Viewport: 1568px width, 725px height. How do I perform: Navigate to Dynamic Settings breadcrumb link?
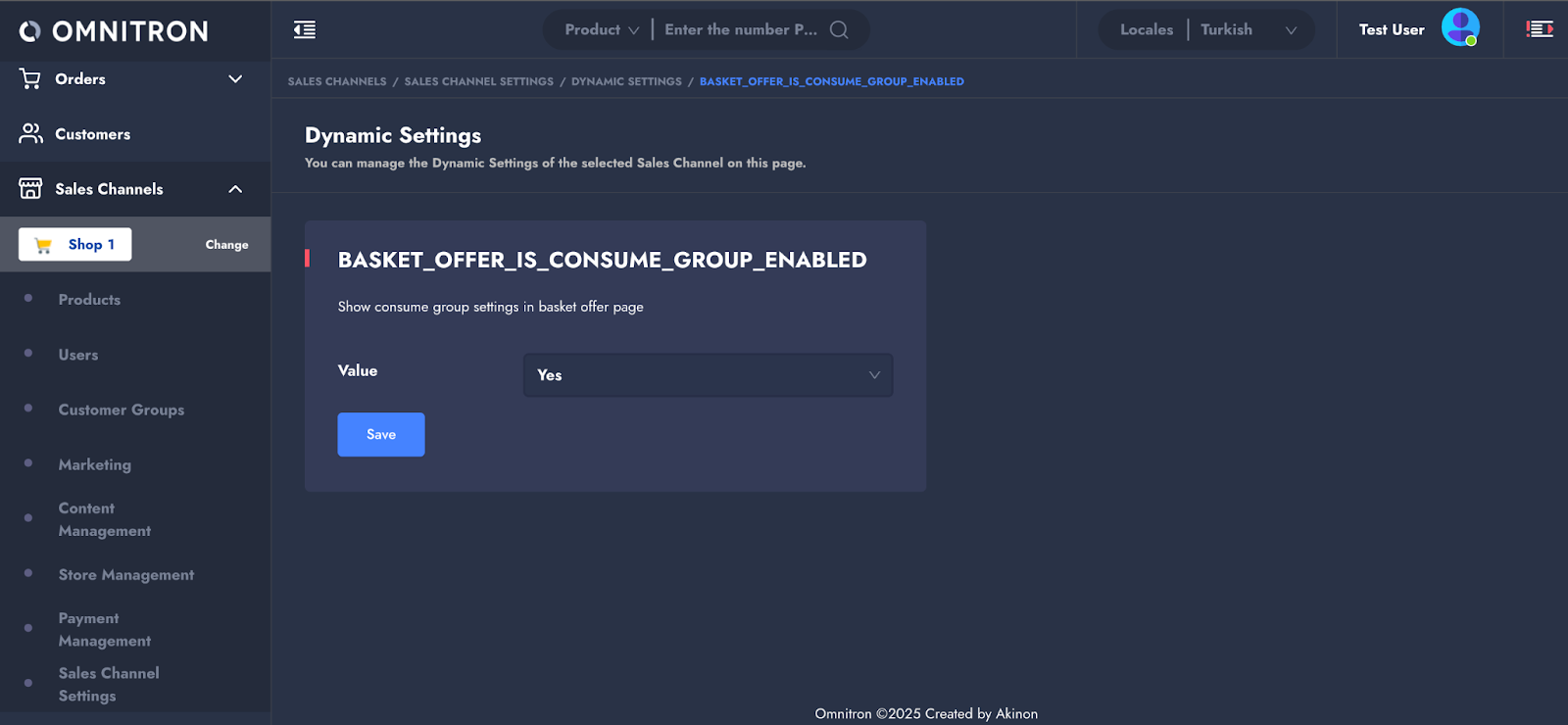pyautogui.click(x=626, y=81)
